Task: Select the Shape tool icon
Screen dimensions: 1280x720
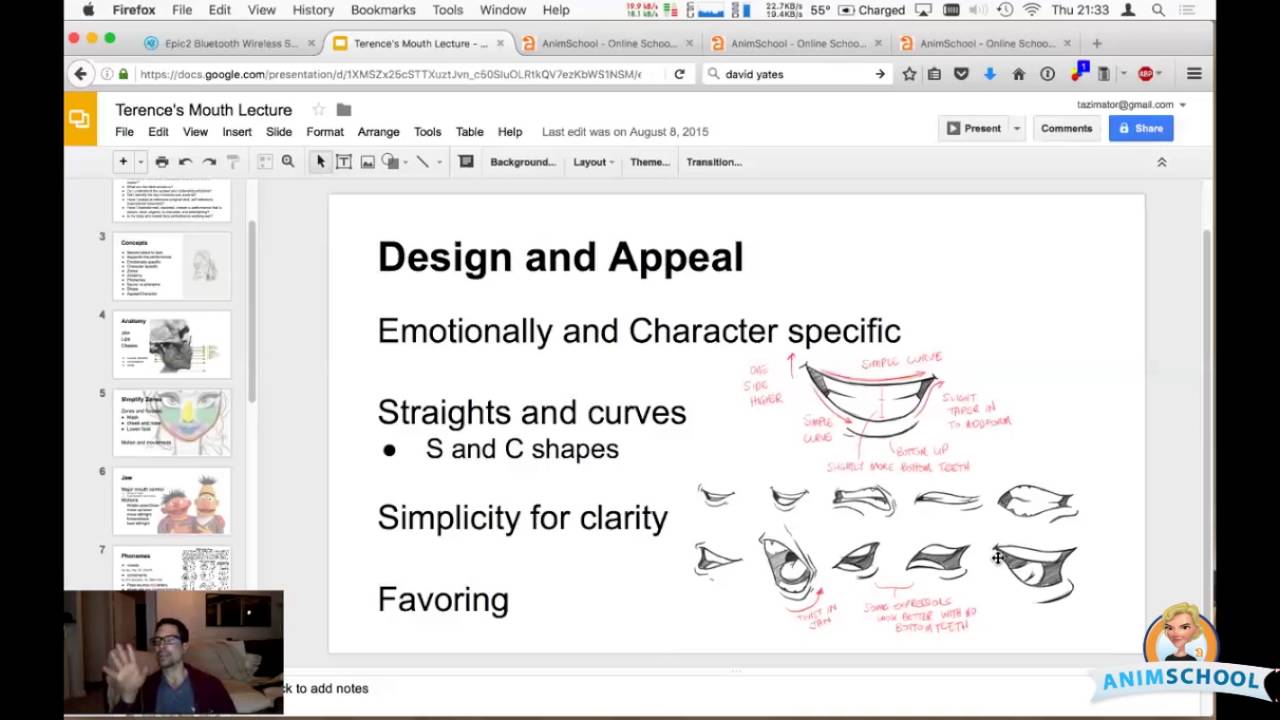Action: click(x=389, y=161)
